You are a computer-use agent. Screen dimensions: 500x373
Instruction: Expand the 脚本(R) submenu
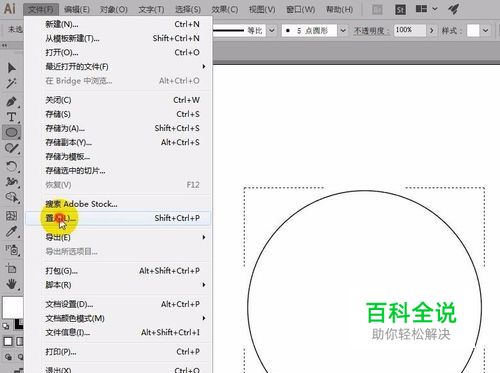coord(118,285)
